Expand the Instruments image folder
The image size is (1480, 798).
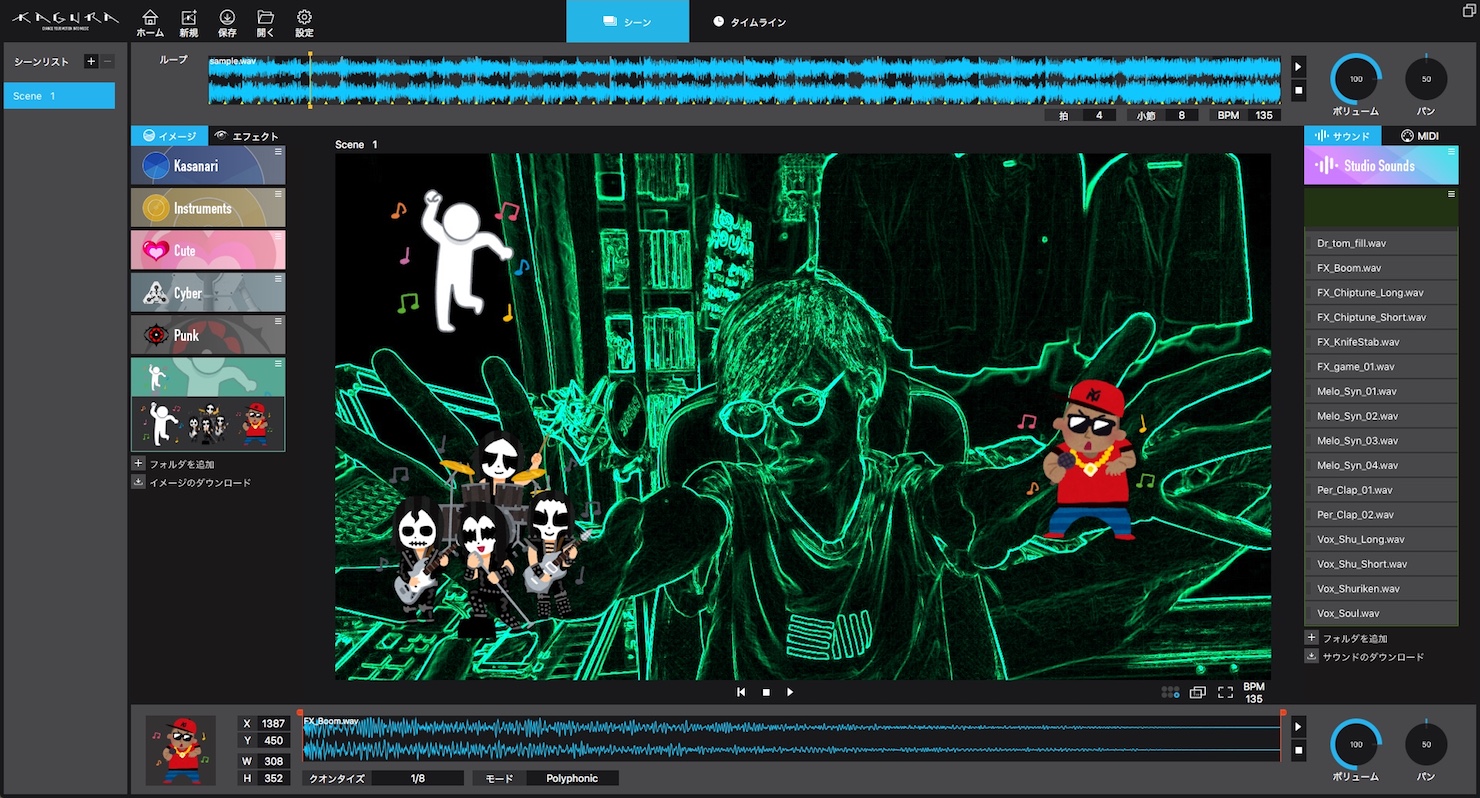click(x=208, y=208)
